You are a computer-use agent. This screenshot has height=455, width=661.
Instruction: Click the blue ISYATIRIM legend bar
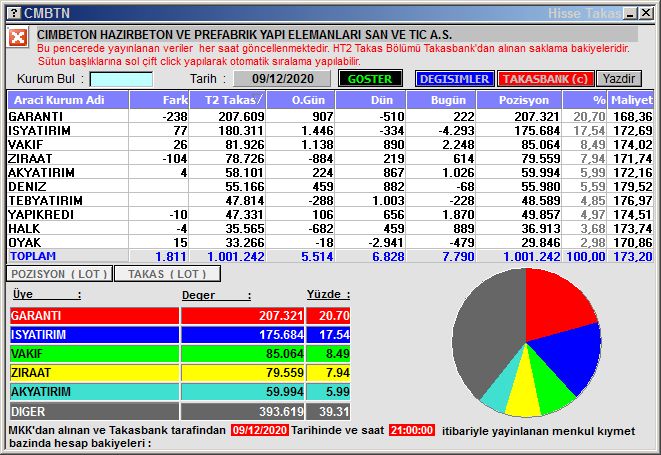tap(94, 334)
